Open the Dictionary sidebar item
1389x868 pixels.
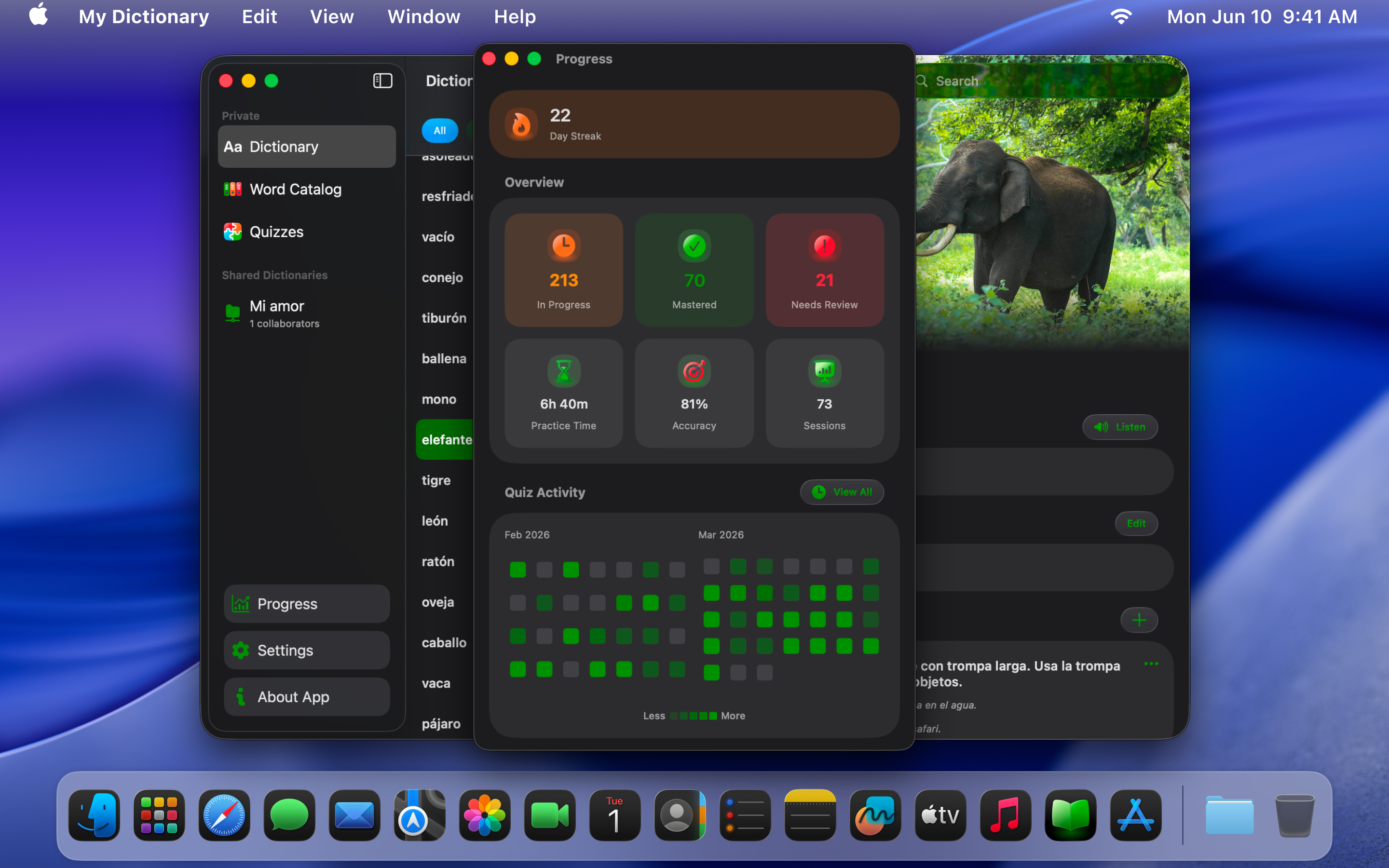point(307,147)
